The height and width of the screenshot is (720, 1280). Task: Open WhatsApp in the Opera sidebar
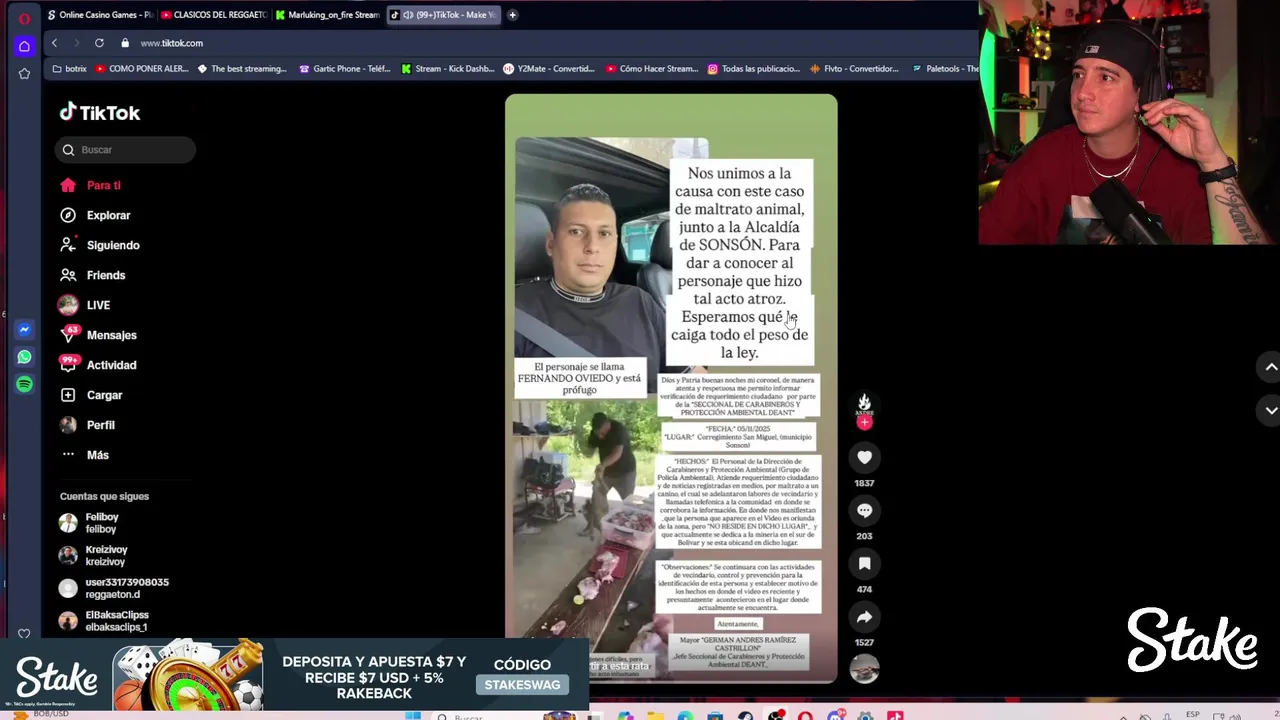tap(24, 357)
